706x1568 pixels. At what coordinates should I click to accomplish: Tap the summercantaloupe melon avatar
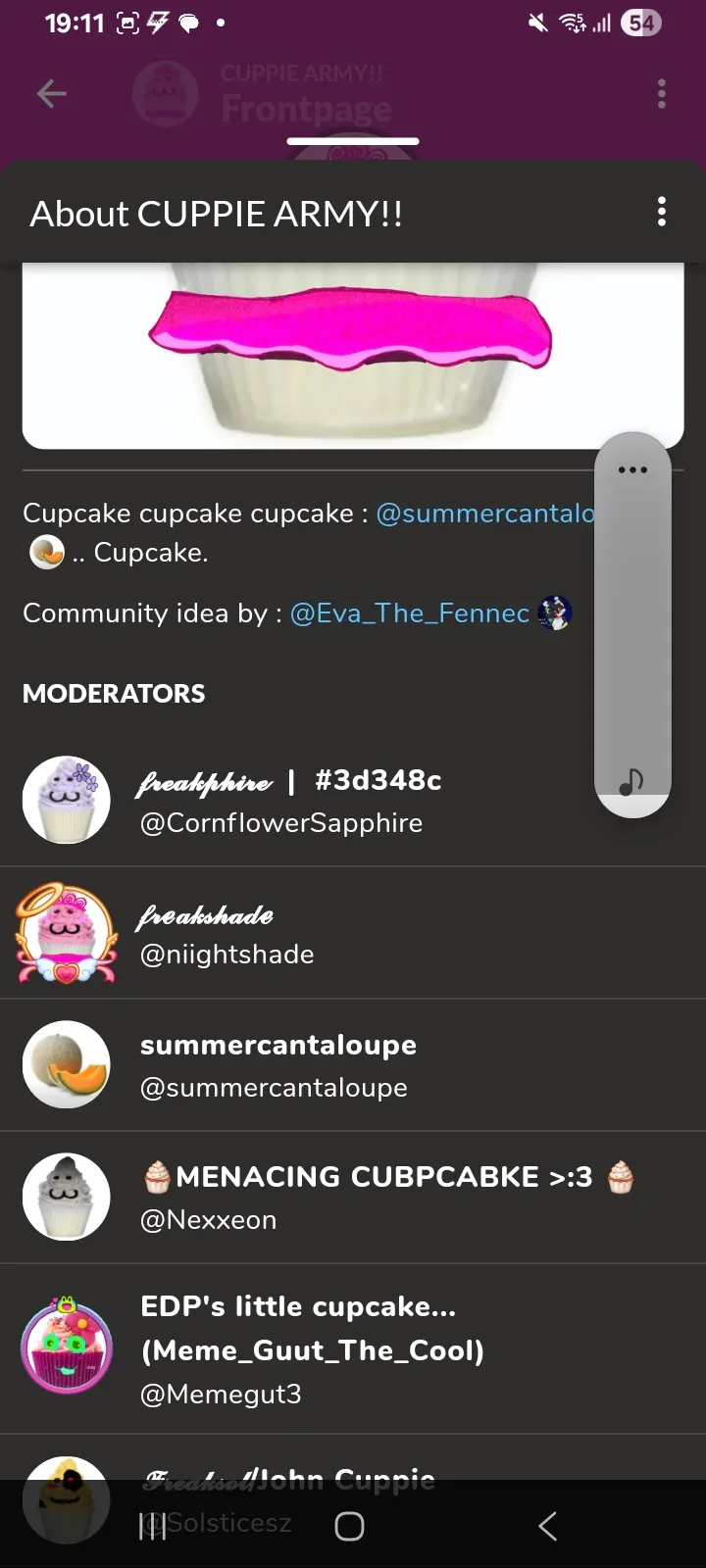67,1065
